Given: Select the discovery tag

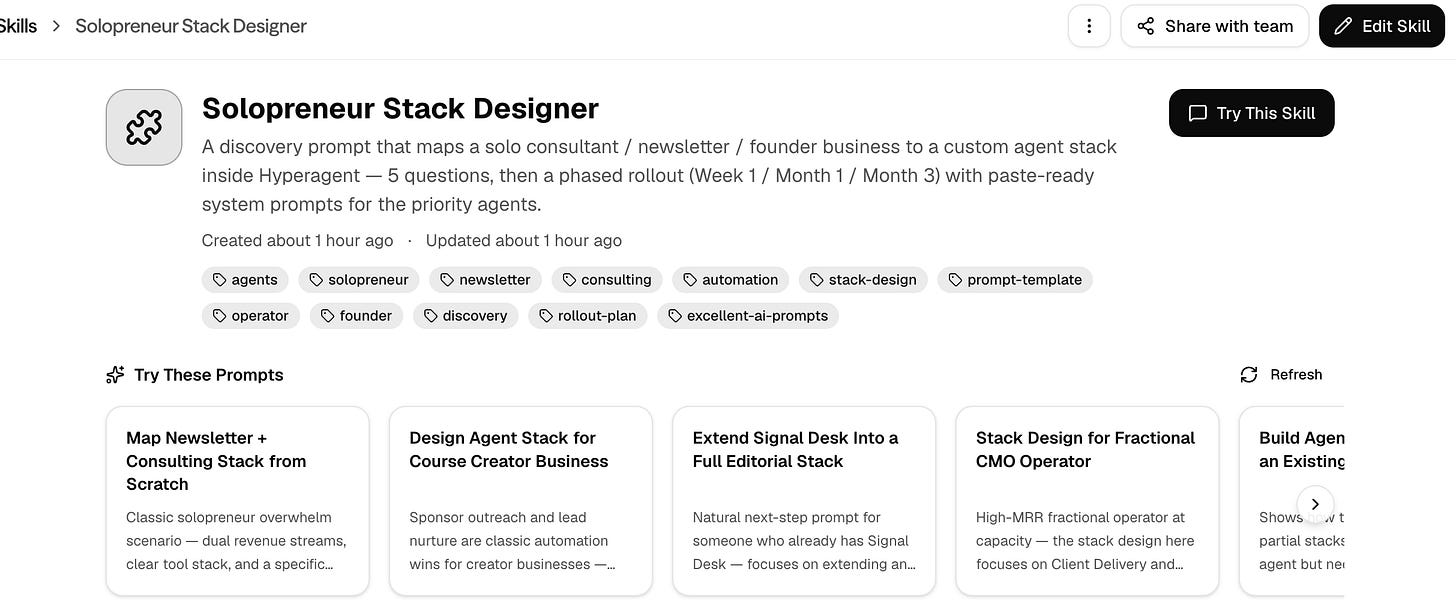Looking at the screenshot, I should [x=465, y=316].
